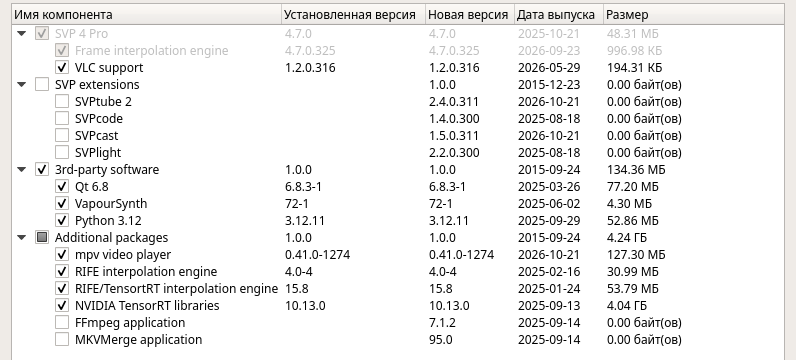Sort by Установленная версия column header
This screenshot has width=796, height=360.
[353, 15]
